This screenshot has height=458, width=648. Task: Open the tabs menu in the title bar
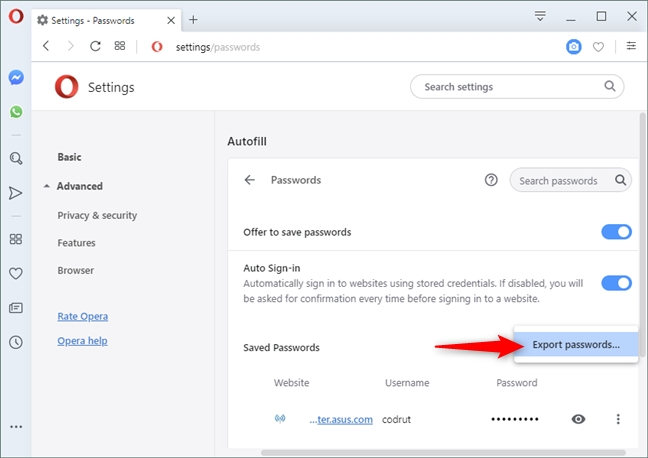point(540,16)
